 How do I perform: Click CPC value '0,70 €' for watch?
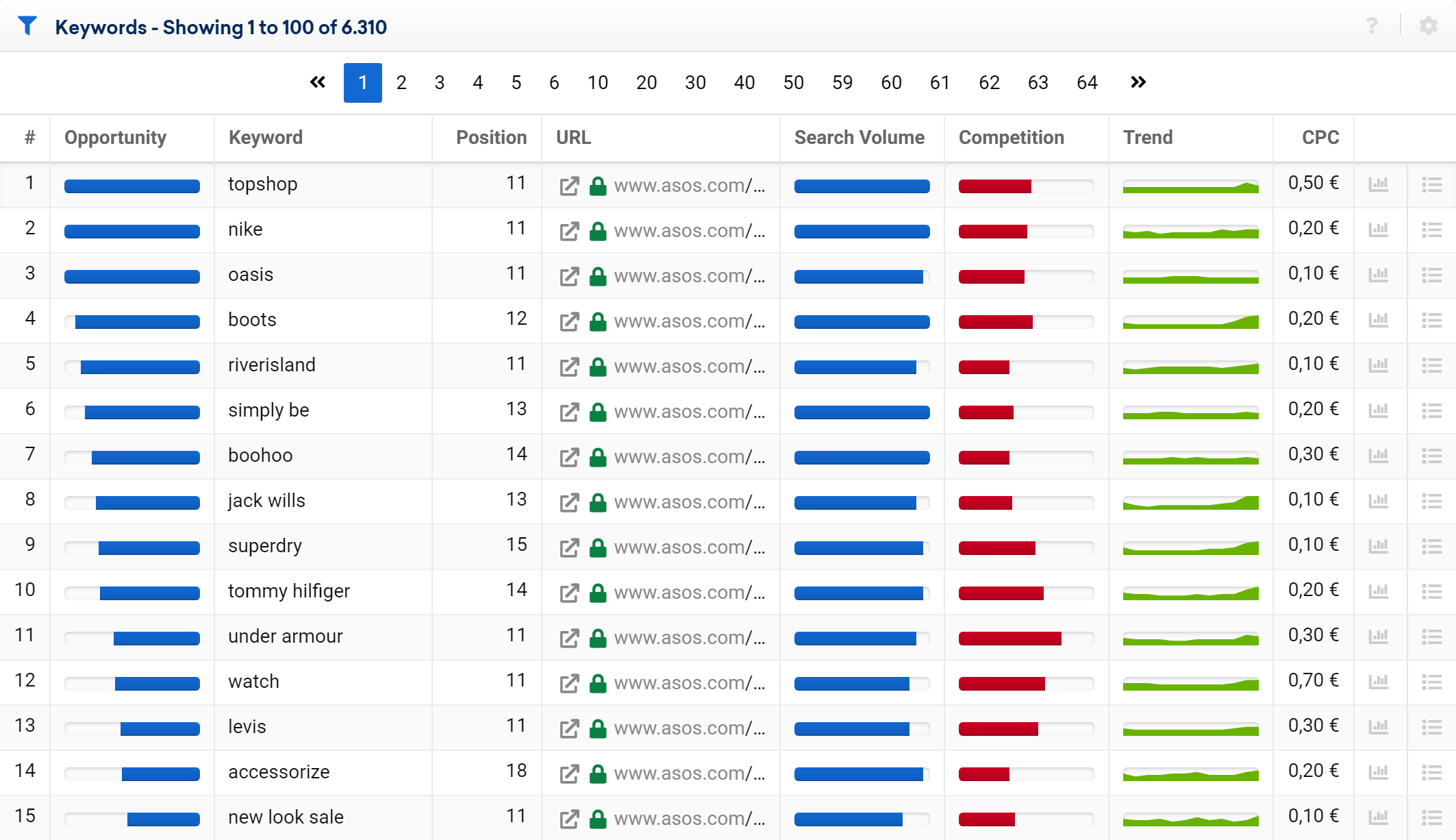point(1314,680)
